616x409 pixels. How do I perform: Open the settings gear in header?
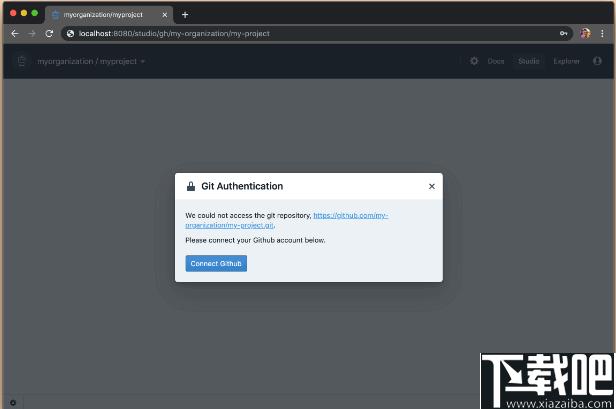tap(474, 61)
